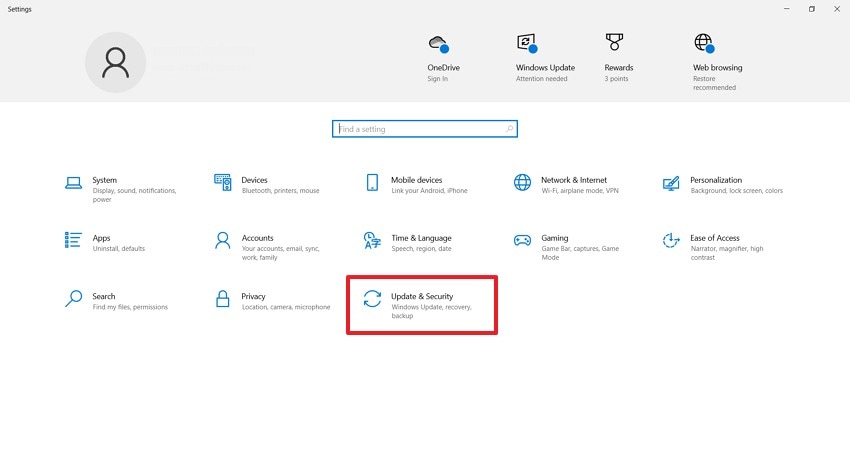Click the Privacy padlock icon
This screenshot has width=850, height=454.
coord(223,298)
